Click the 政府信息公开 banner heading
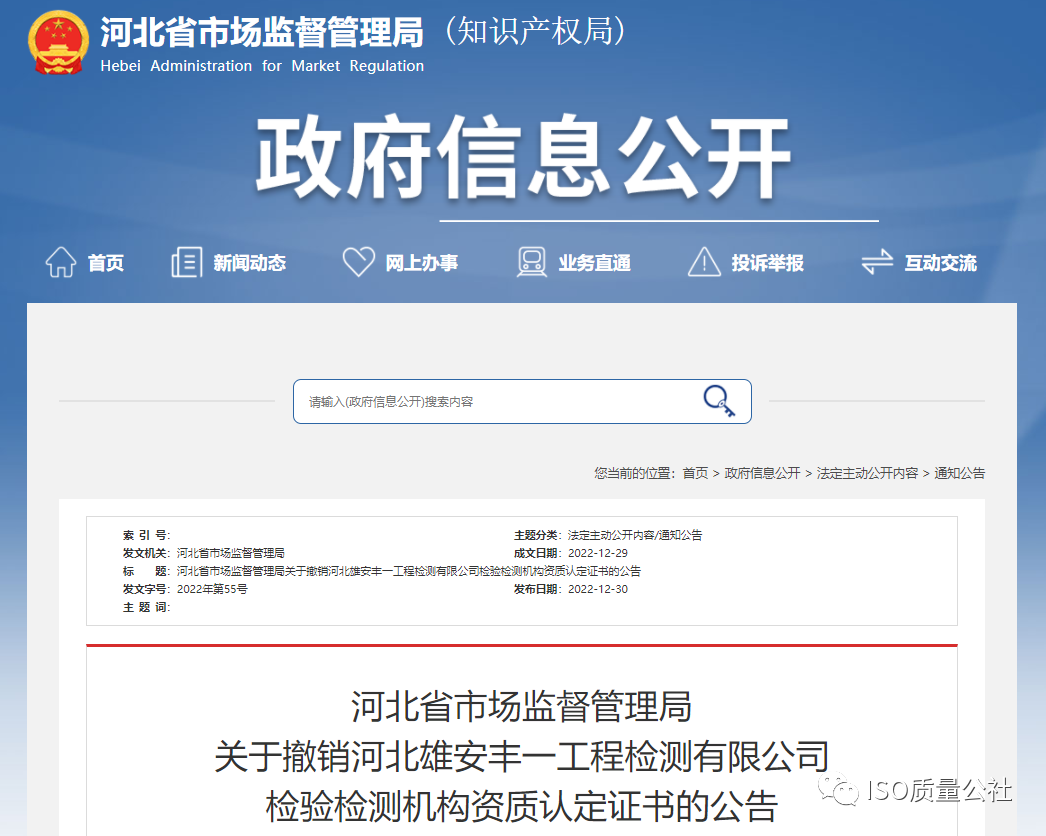 [523, 152]
